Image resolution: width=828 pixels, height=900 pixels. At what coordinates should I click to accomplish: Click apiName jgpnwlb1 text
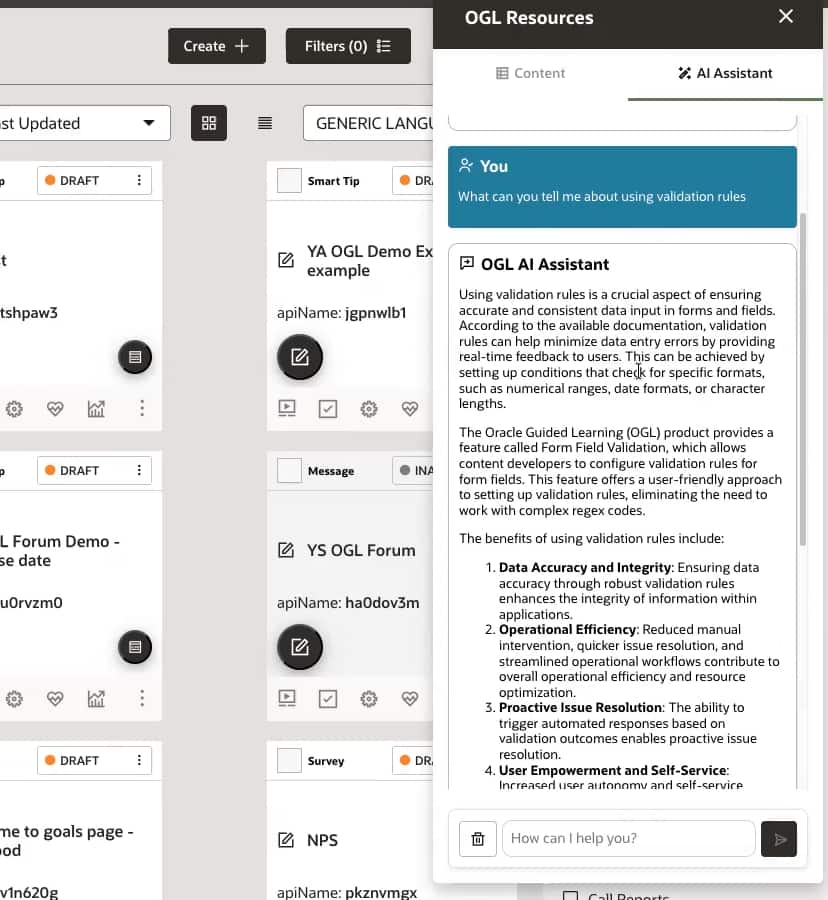point(342,313)
